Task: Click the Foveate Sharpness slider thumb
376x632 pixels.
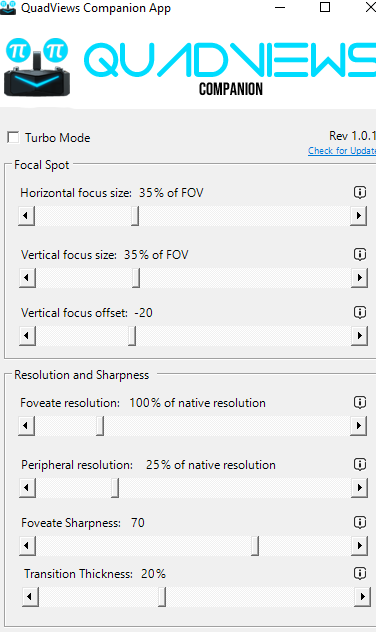Action: 255,546
